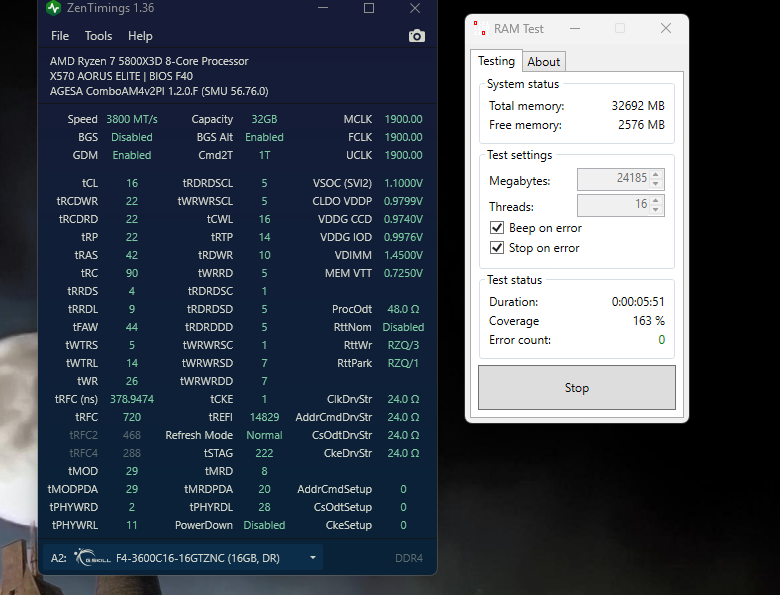Click the Refresh Mode Normal value
780x595 pixels.
[x=264, y=435]
